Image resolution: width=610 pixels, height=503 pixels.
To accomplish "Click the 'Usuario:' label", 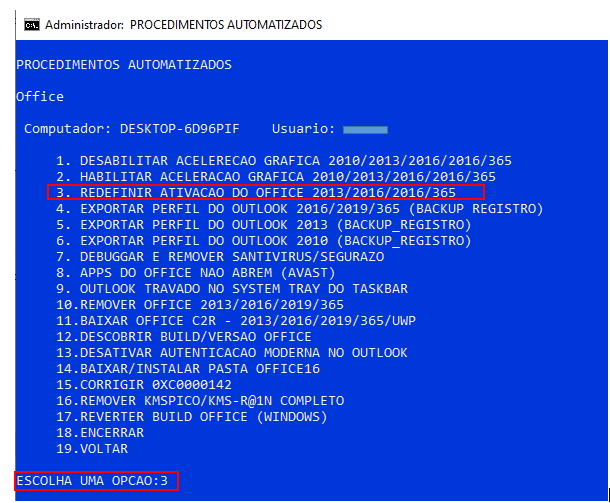I will [303, 128].
